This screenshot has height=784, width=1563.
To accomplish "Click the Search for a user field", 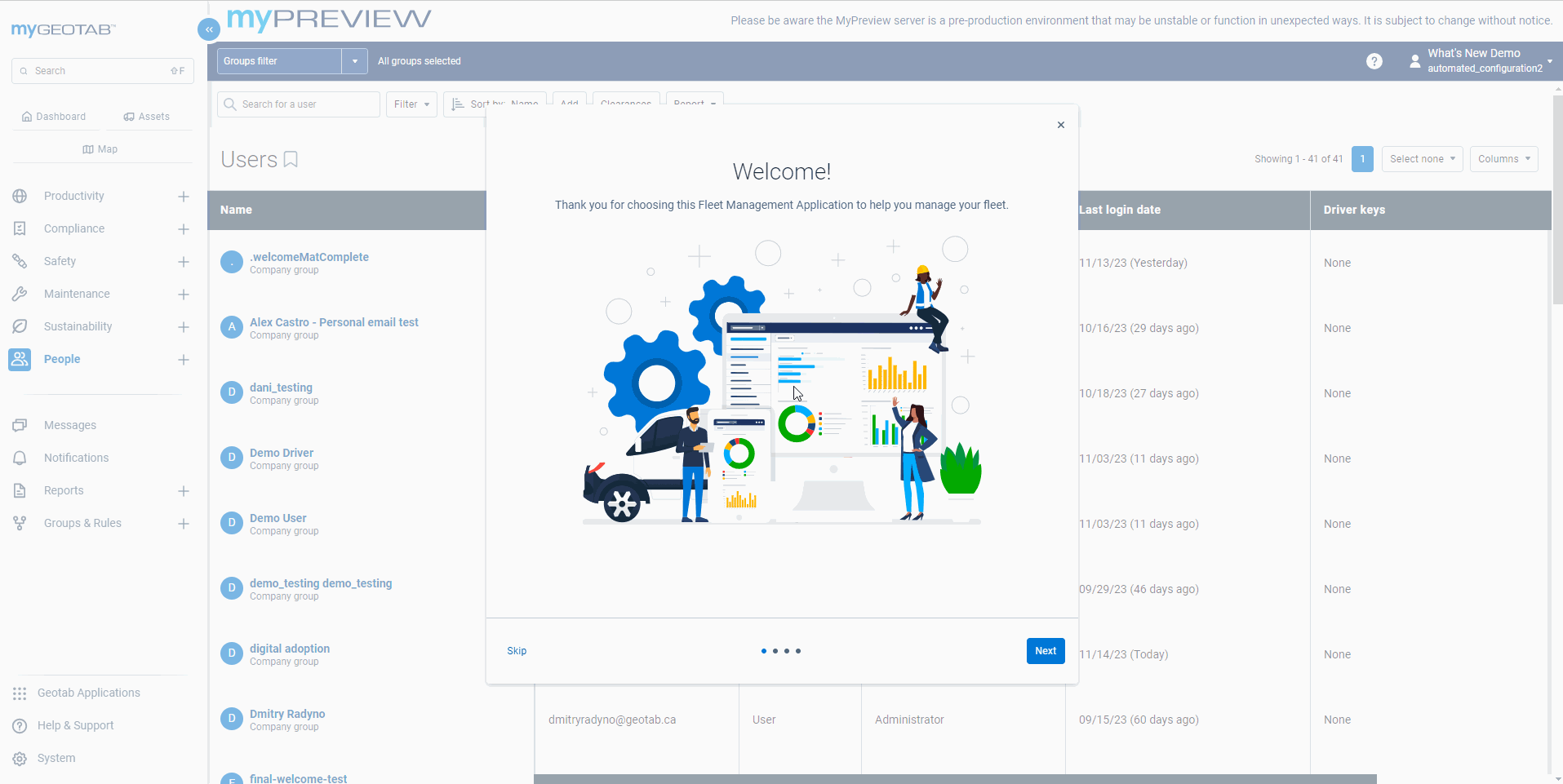I will pos(298,104).
